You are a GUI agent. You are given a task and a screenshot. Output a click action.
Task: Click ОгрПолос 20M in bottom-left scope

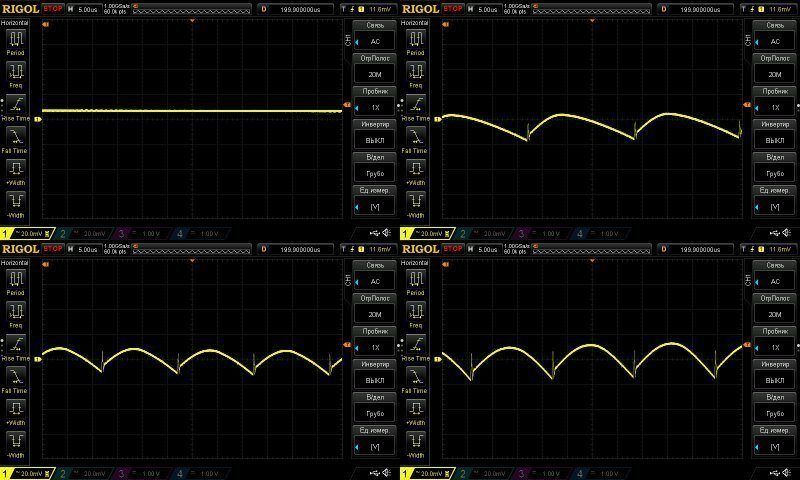375,309
